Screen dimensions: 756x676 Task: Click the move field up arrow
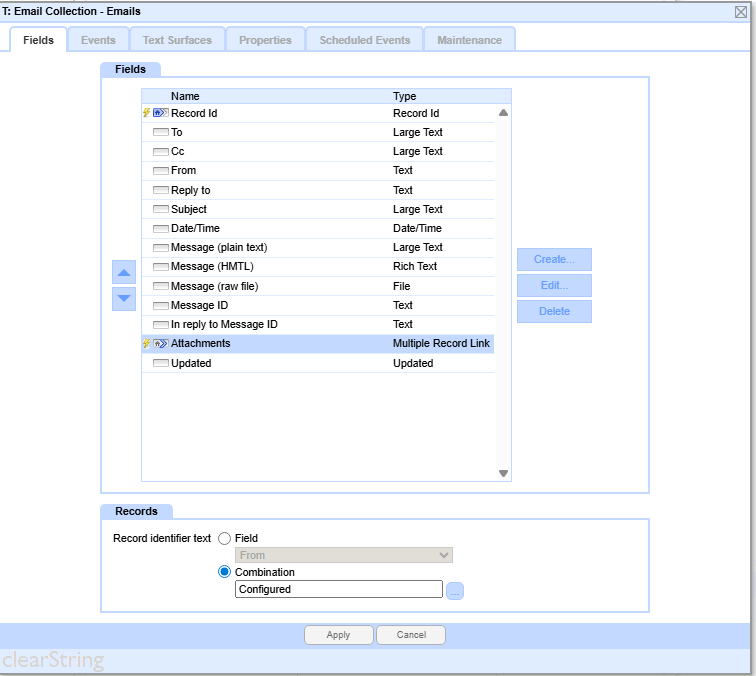click(x=124, y=272)
